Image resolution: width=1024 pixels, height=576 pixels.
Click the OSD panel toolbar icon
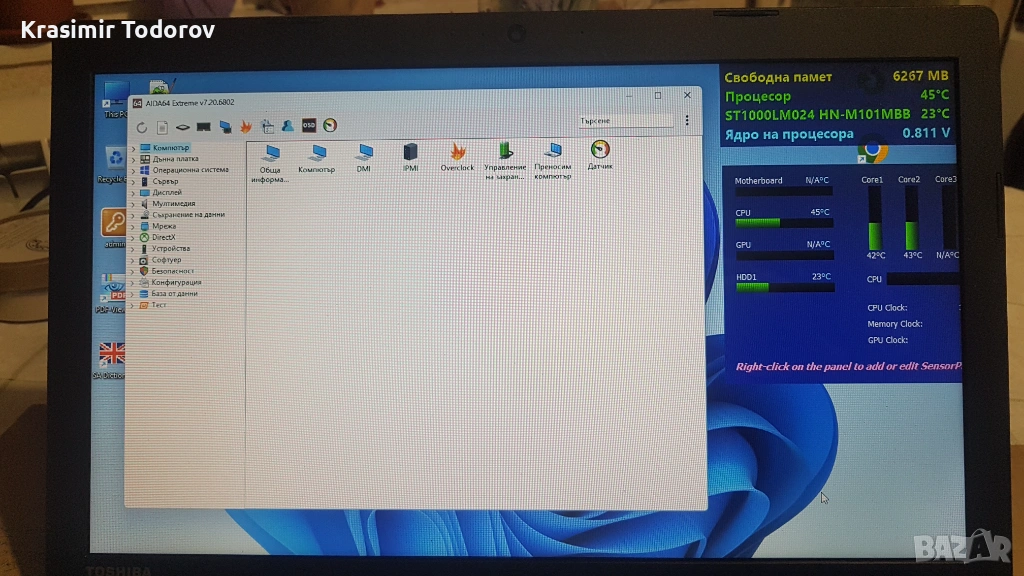(309, 126)
